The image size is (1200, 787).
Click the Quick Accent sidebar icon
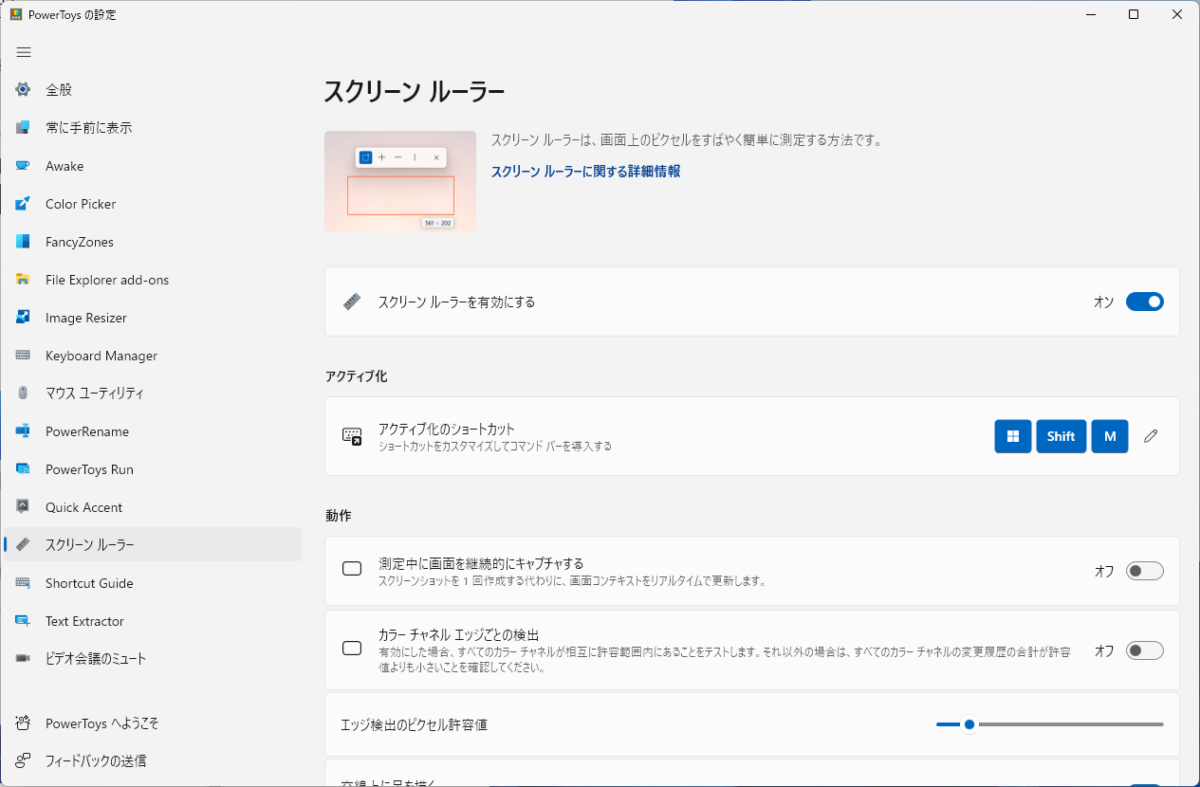coord(23,508)
